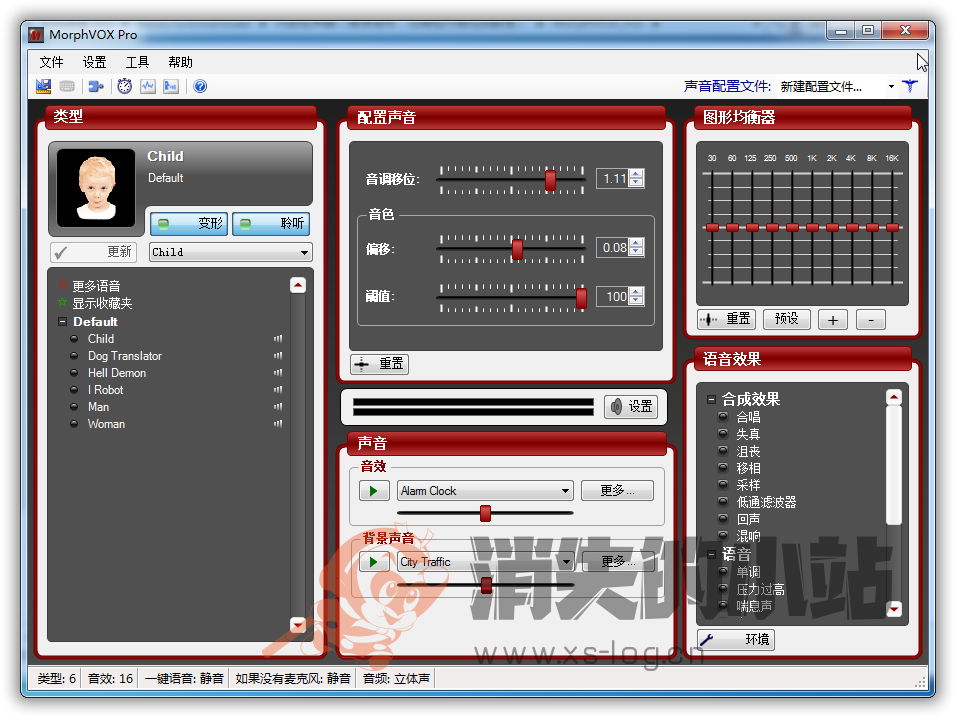Toggle the 变形 morph button
This screenshot has width=956, height=718.
189,224
